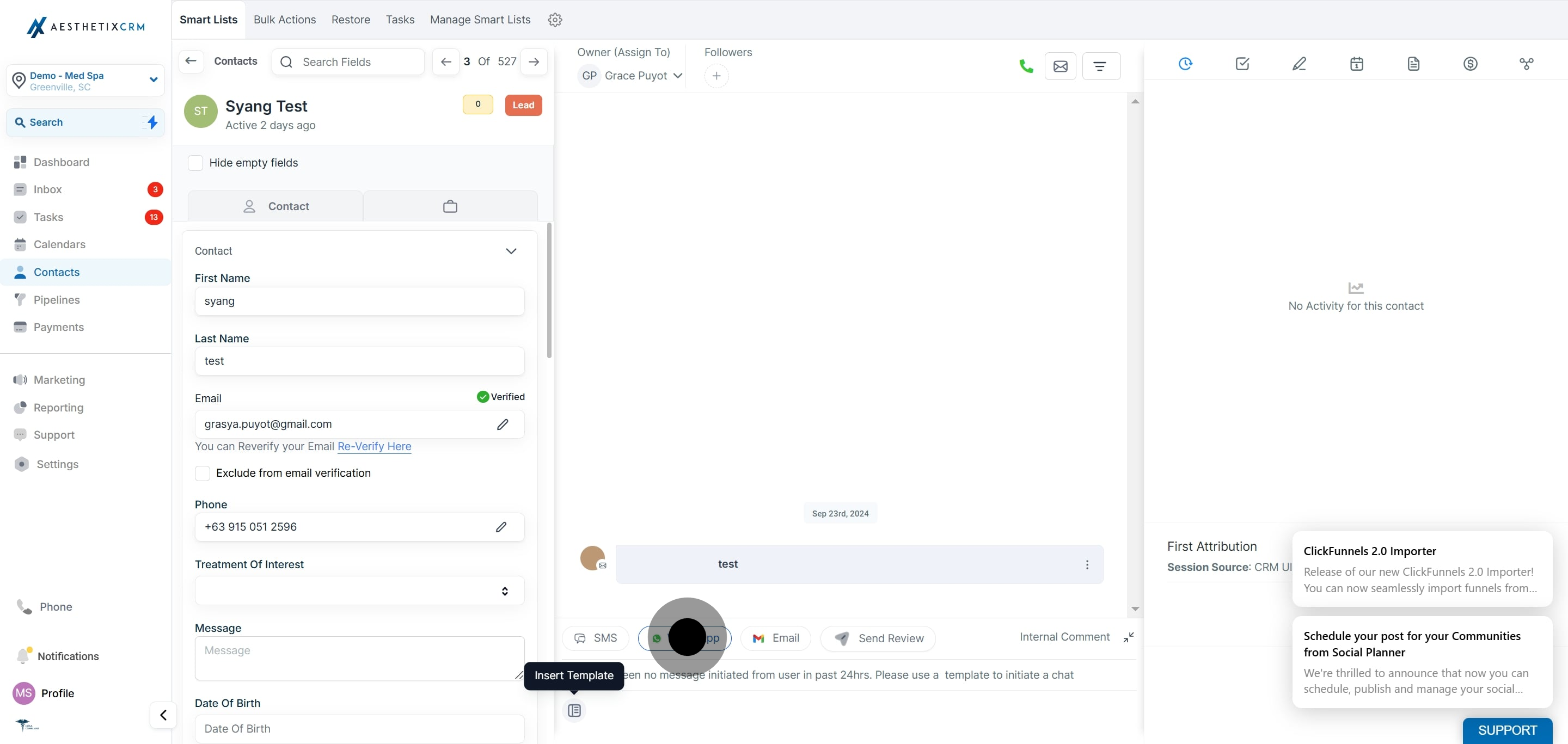Click the First Name field

[x=359, y=301]
